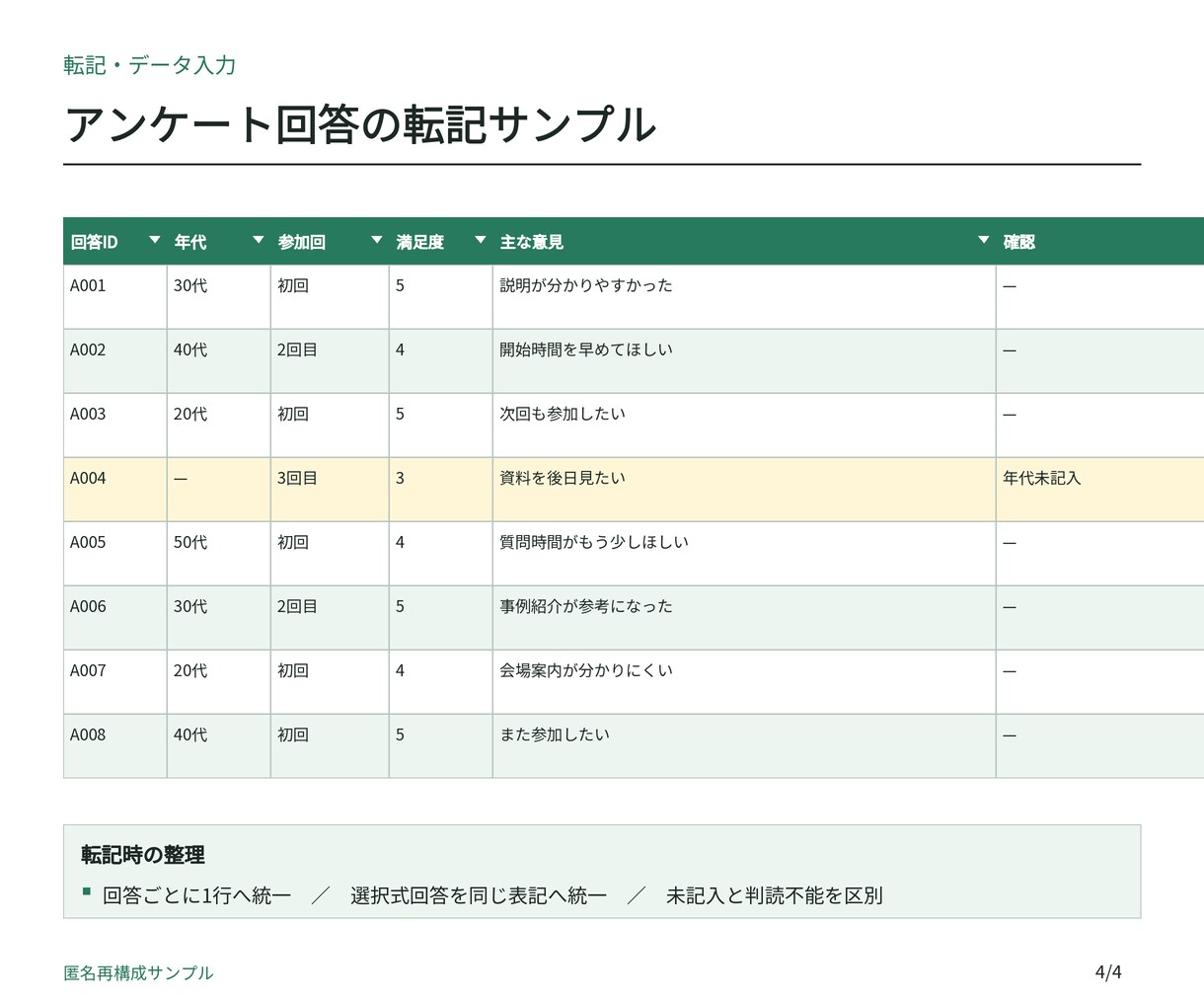
Task: Click 資料を後日見たい opinion cell
Action: [x=744, y=490]
